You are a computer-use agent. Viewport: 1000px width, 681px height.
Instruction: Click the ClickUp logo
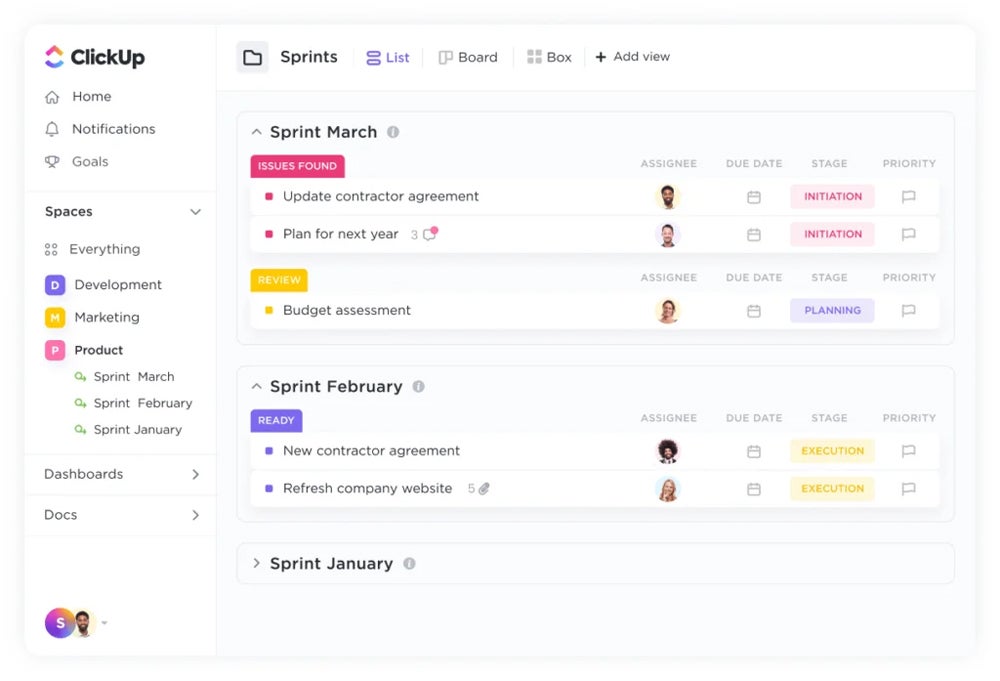tap(94, 57)
